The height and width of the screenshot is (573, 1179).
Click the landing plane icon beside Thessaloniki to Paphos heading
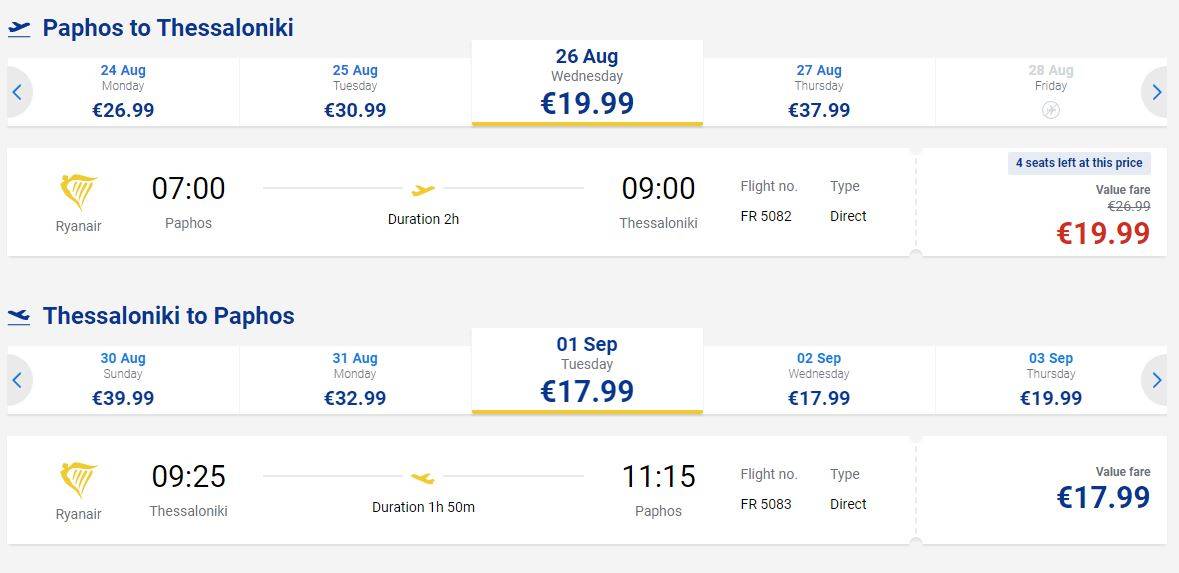(19, 317)
